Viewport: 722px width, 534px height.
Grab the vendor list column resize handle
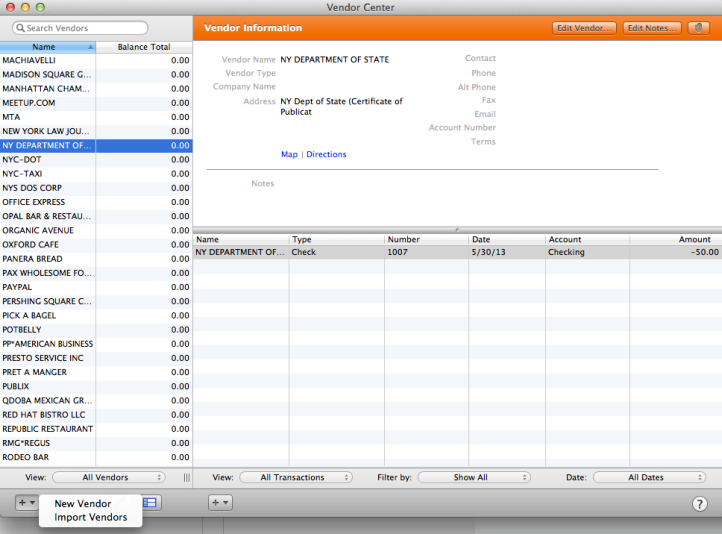pyautogui.click(x=186, y=477)
